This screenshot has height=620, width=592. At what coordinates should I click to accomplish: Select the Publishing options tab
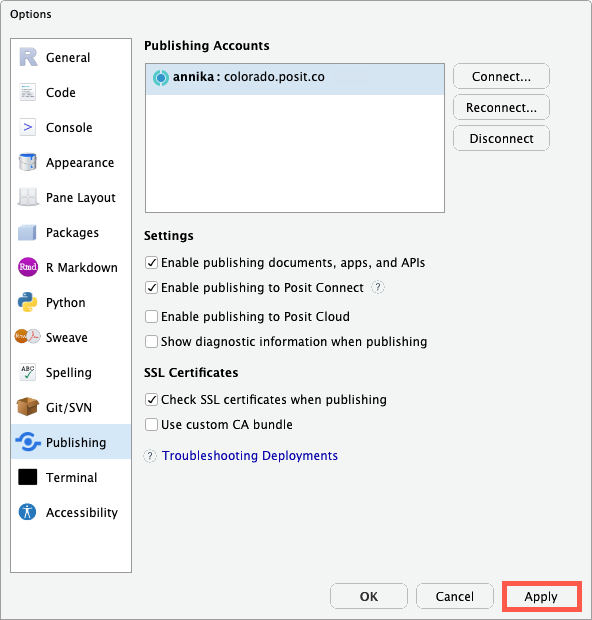(x=71, y=442)
